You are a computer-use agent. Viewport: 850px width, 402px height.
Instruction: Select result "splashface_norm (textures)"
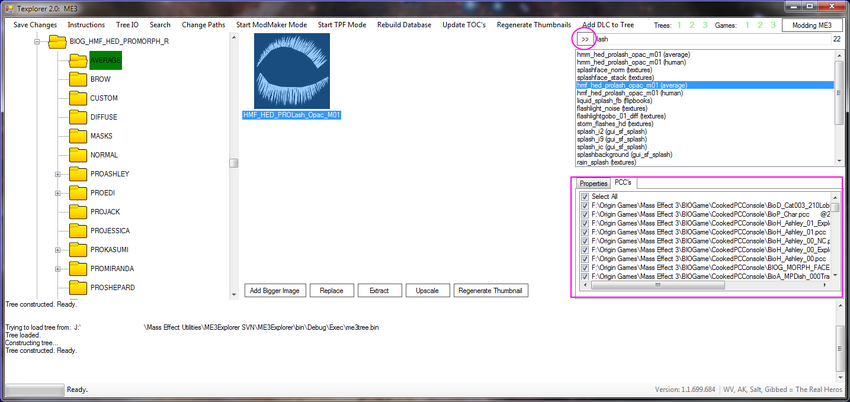point(614,70)
